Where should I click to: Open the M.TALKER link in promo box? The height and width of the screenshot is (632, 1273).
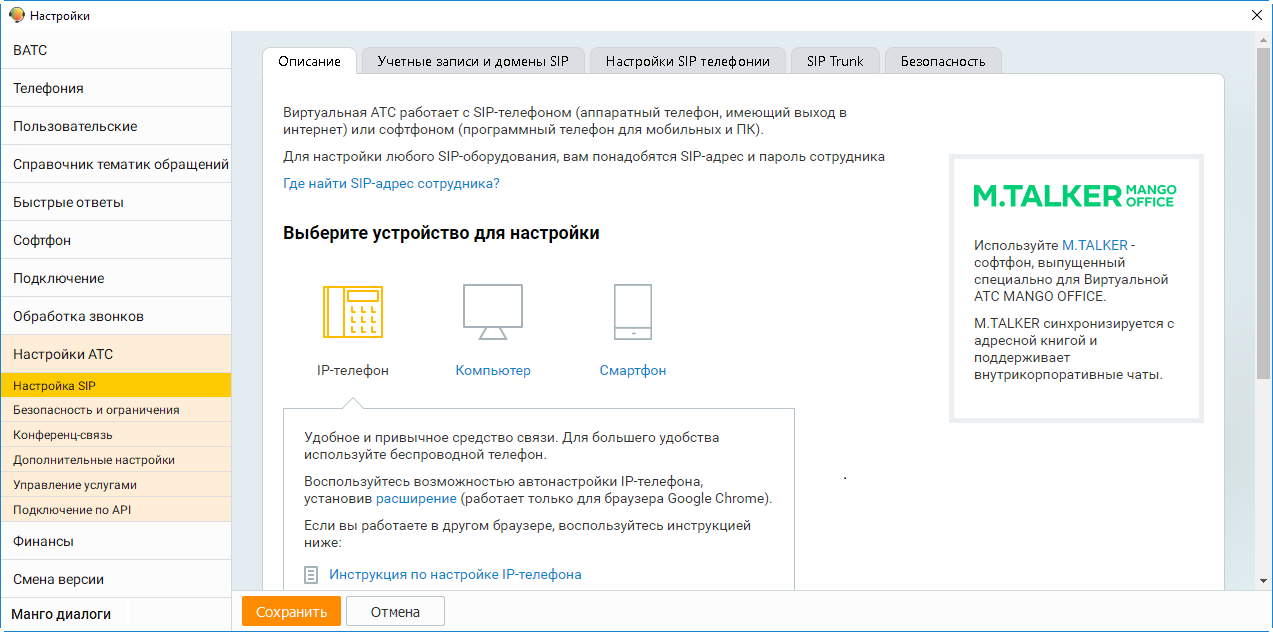1095,245
